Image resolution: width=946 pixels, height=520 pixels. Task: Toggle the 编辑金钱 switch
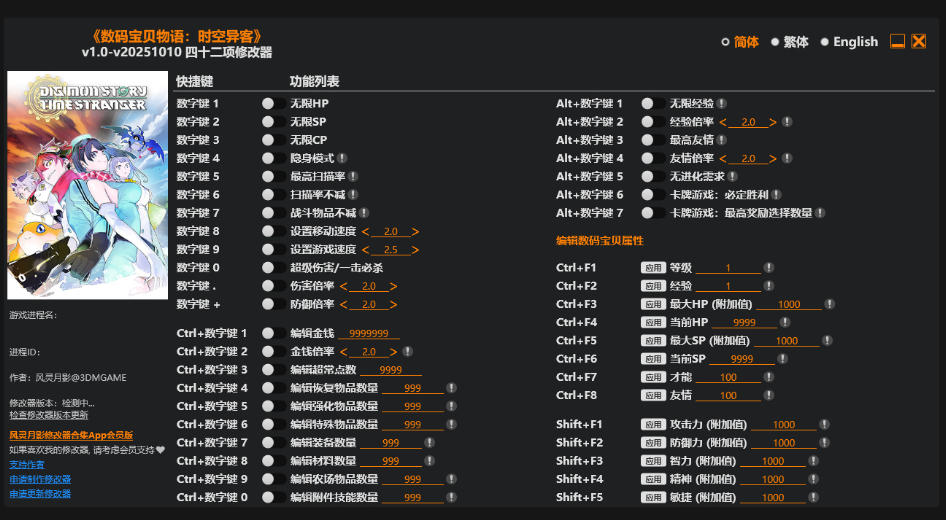[x=273, y=333]
